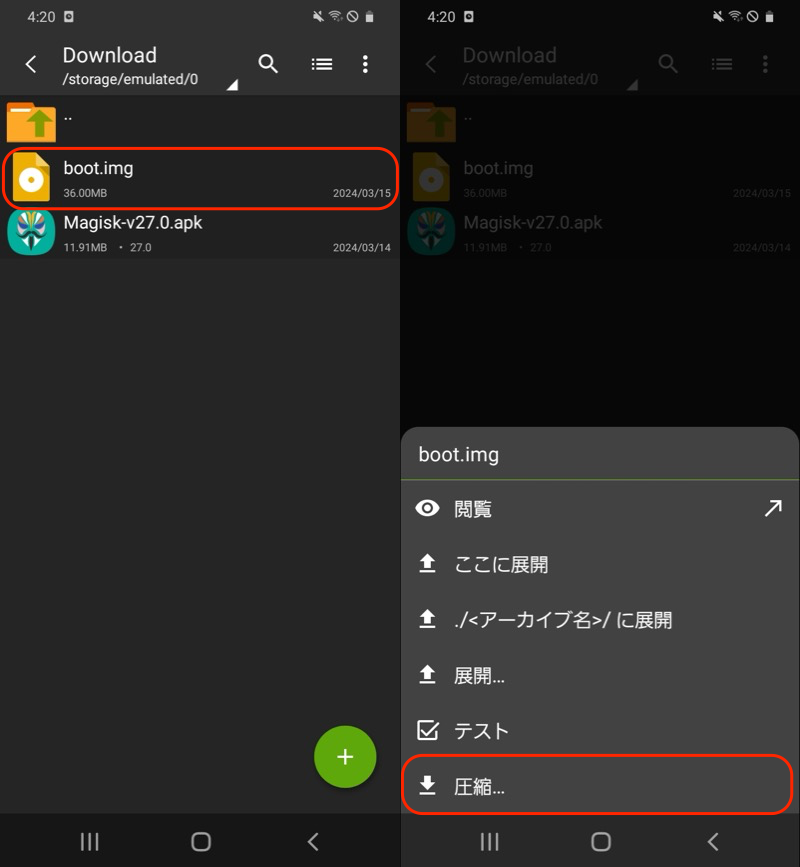The height and width of the screenshot is (867, 800).
Task: Open the three-dot overflow menu
Action: tap(365, 64)
